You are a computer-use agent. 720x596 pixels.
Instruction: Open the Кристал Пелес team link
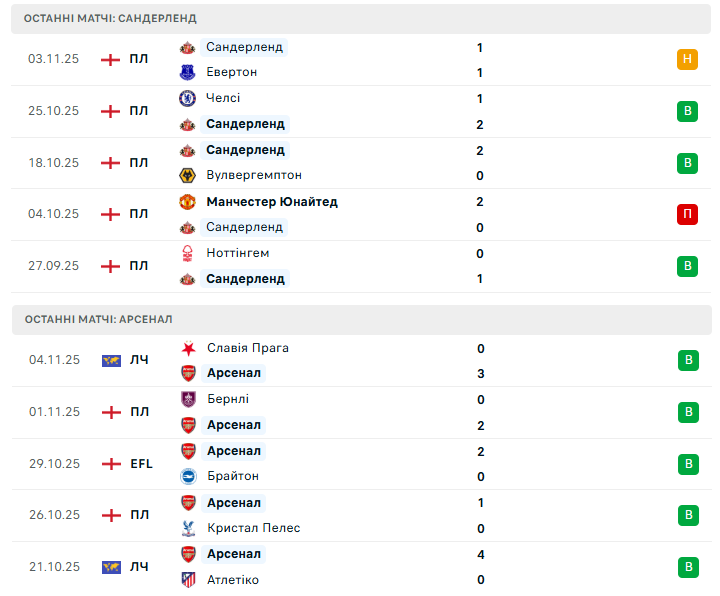coord(253,528)
